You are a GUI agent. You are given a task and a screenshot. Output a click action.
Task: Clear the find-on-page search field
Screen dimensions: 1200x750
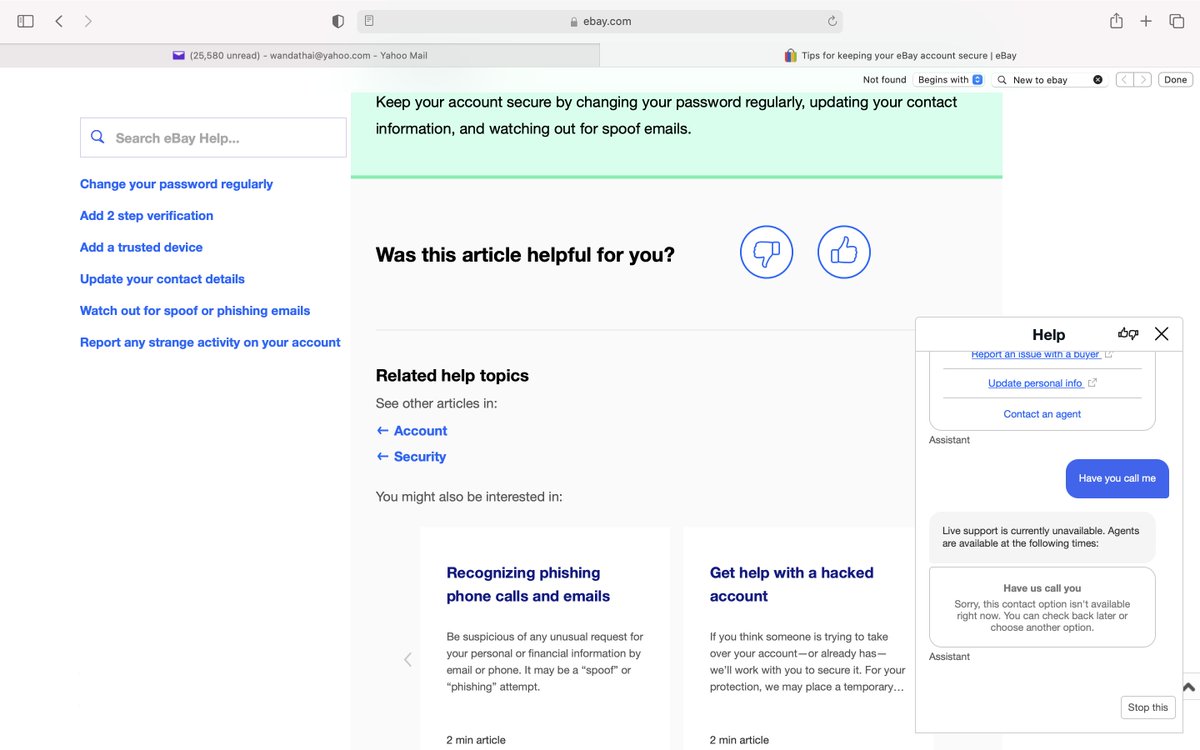coord(1098,80)
